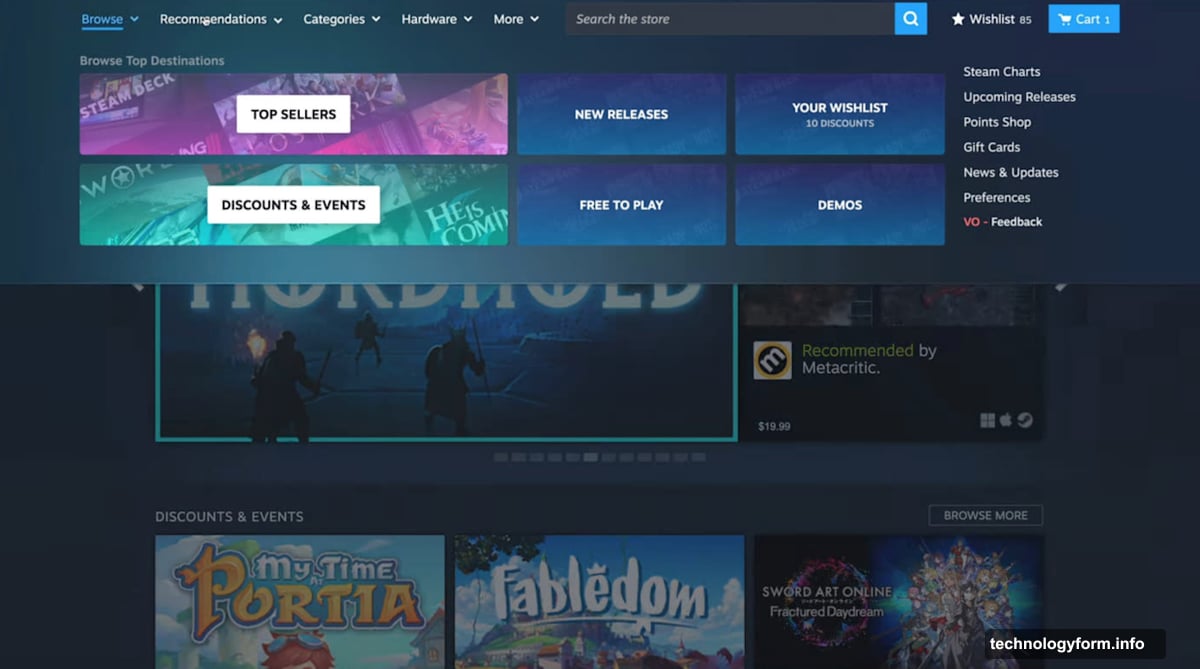The image size is (1200, 669).
Task: Open News & Updates link
Action: coord(1011,172)
